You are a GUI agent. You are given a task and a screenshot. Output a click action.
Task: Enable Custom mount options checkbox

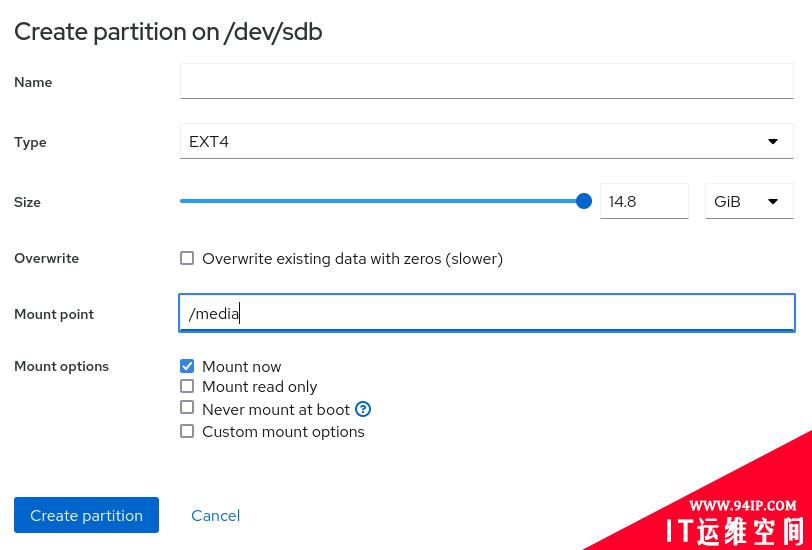[x=187, y=431]
